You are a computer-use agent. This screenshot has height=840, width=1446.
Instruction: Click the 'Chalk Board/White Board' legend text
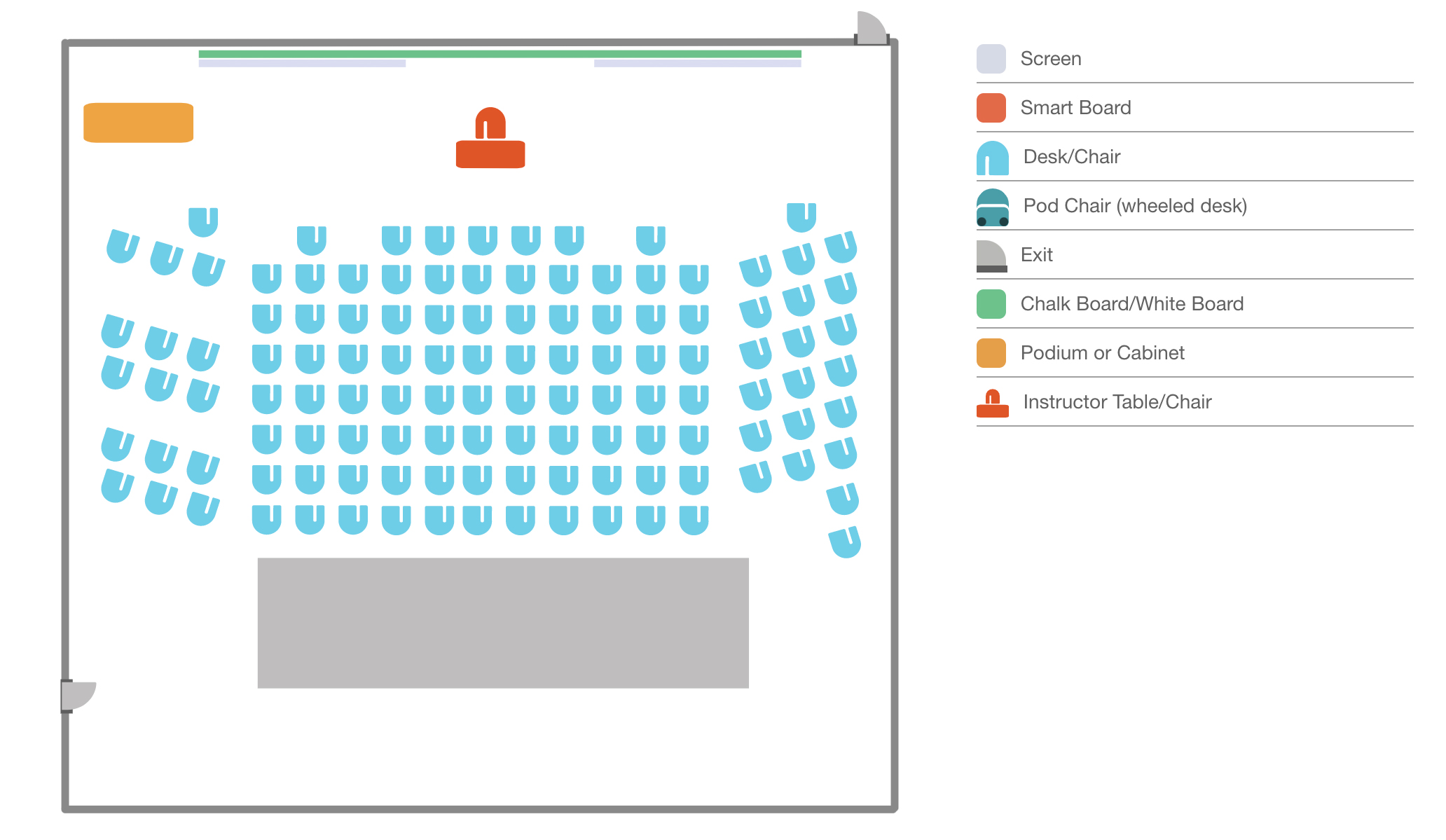point(1131,304)
